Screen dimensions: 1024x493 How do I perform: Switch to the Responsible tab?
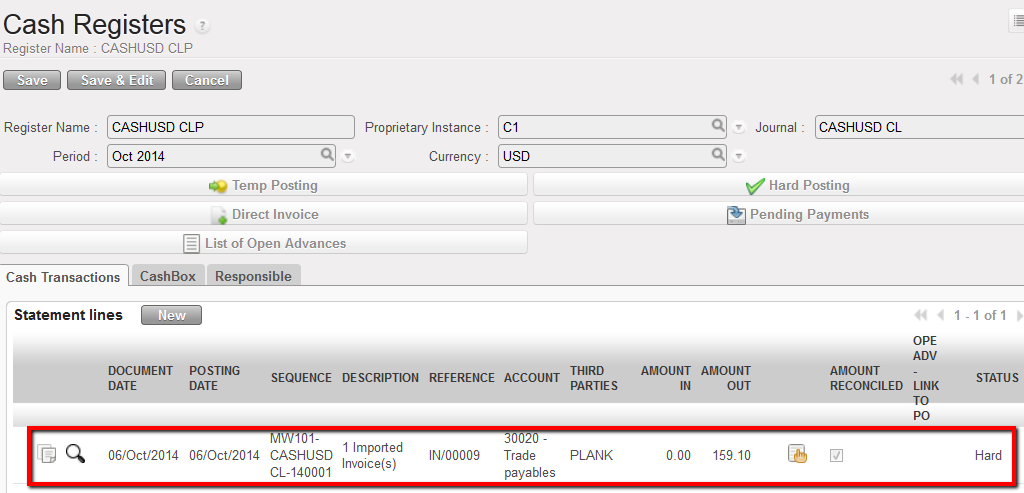pyautogui.click(x=254, y=276)
